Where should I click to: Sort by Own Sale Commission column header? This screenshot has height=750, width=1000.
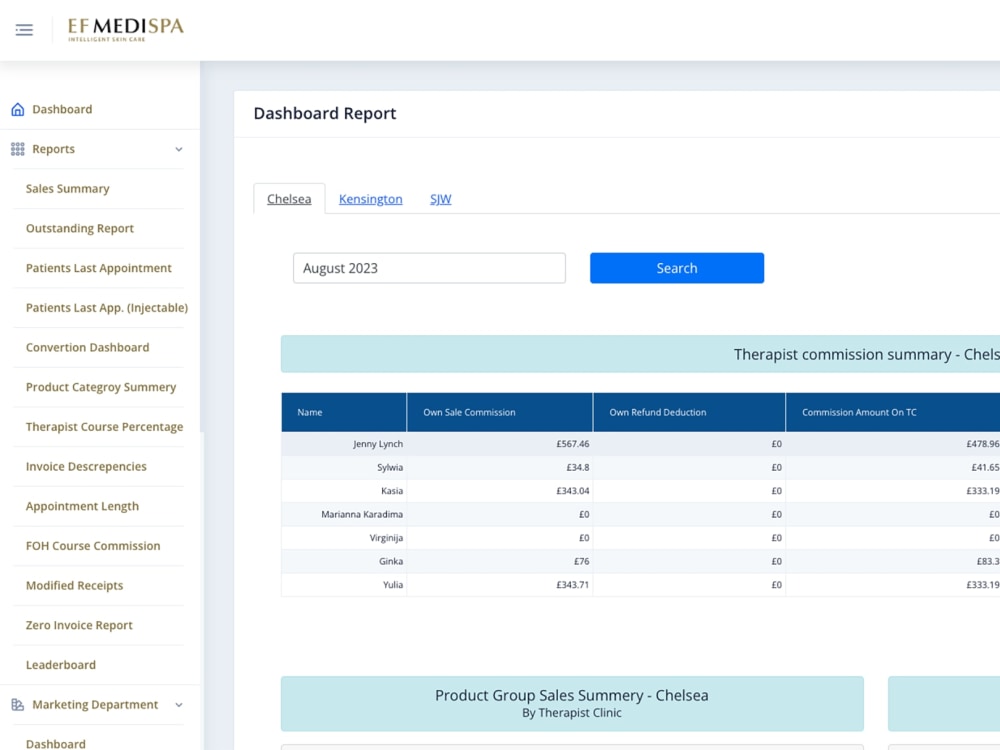500,413
